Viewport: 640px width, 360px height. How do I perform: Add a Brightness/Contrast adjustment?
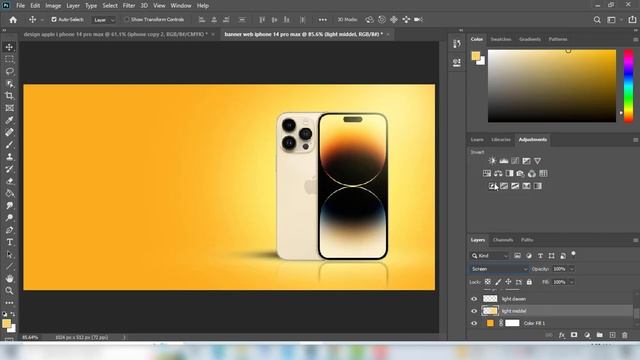[x=492, y=161]
